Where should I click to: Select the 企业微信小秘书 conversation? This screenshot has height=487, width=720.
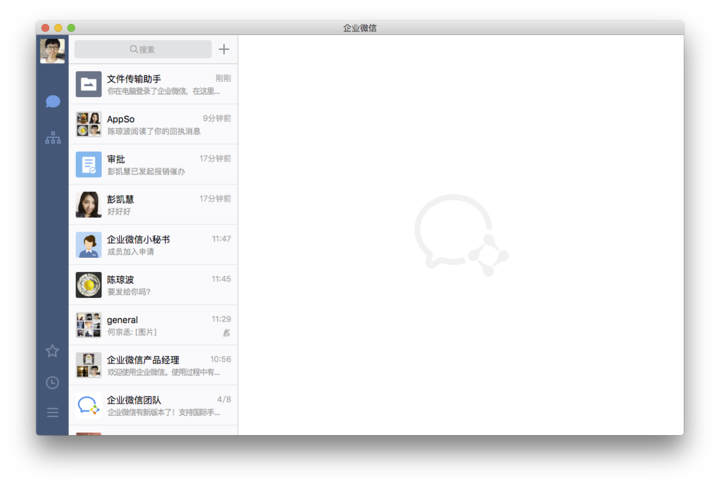(x=153, y=244)
